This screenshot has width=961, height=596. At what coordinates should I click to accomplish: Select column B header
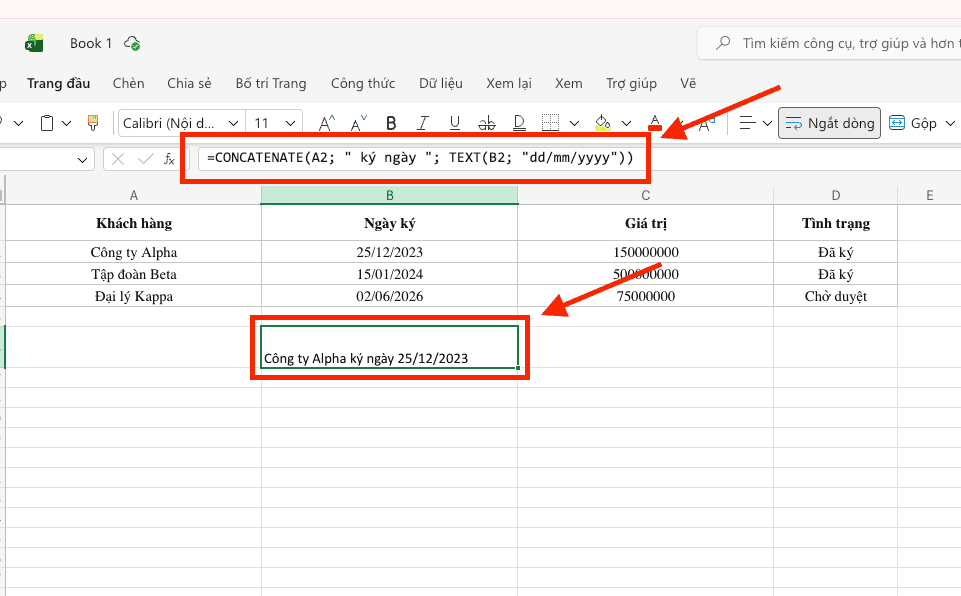(390, 196)
